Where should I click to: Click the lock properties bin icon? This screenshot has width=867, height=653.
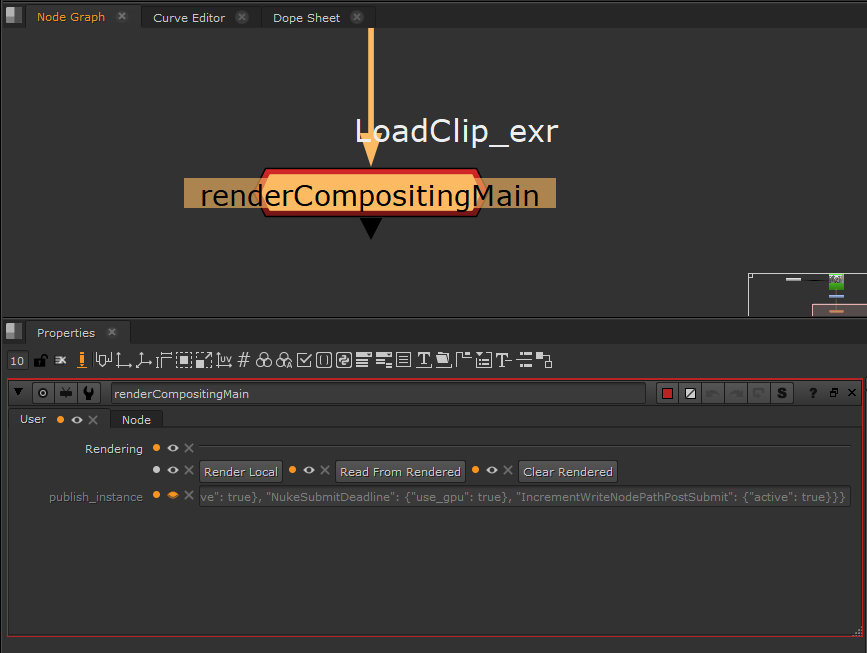[41, 360]
